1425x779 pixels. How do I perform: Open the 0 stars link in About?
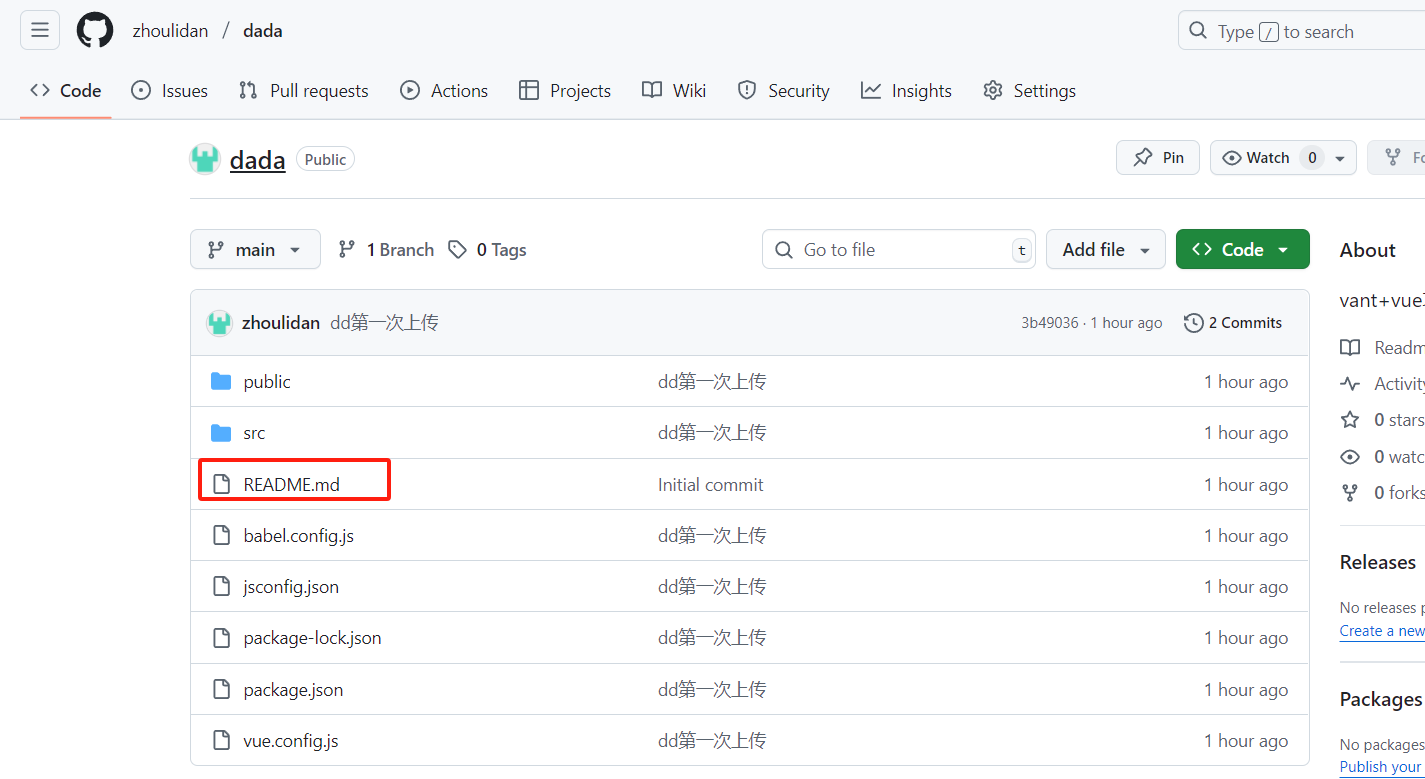pos(1383,420)
